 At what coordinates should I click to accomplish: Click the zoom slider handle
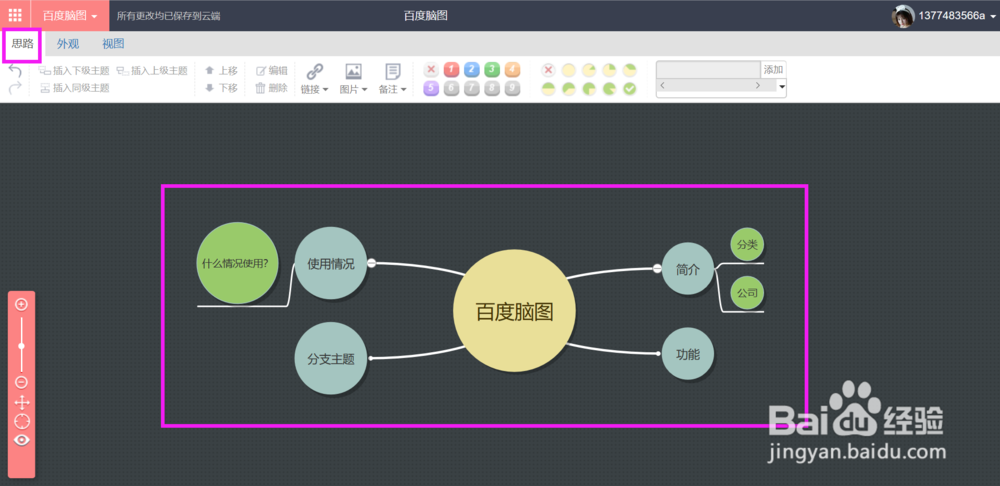(x=21, y=346)
